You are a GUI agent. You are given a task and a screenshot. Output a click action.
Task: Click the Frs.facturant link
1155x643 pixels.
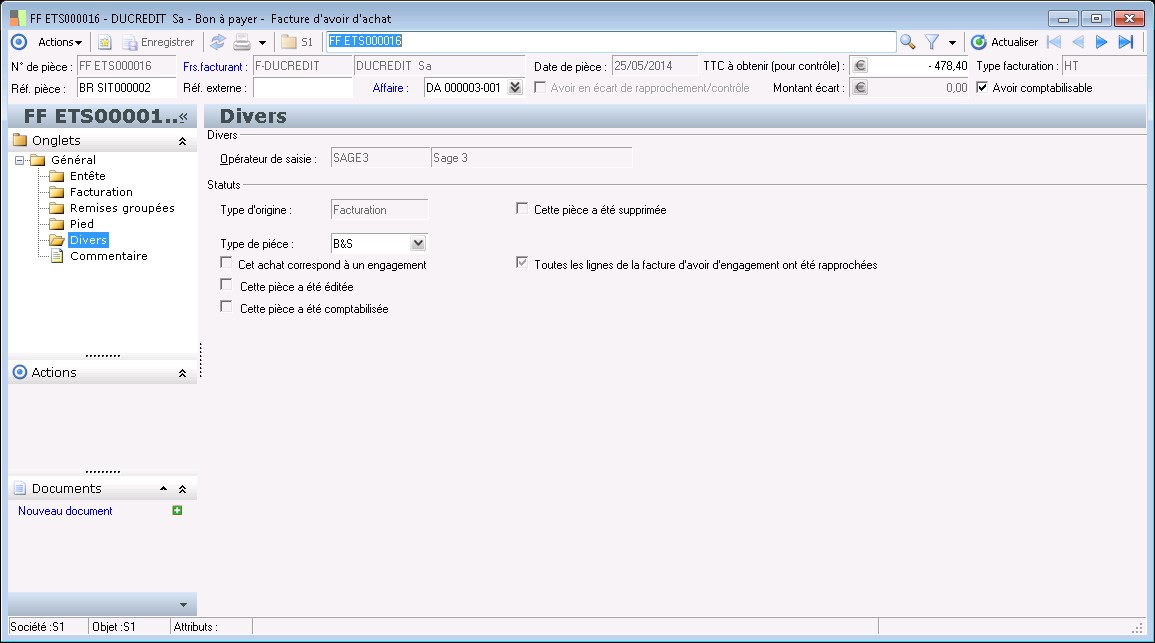214,66
